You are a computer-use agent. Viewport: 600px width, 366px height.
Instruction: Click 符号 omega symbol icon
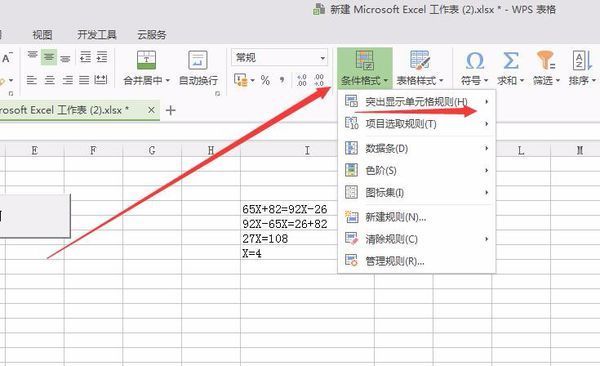pos(474,60)
